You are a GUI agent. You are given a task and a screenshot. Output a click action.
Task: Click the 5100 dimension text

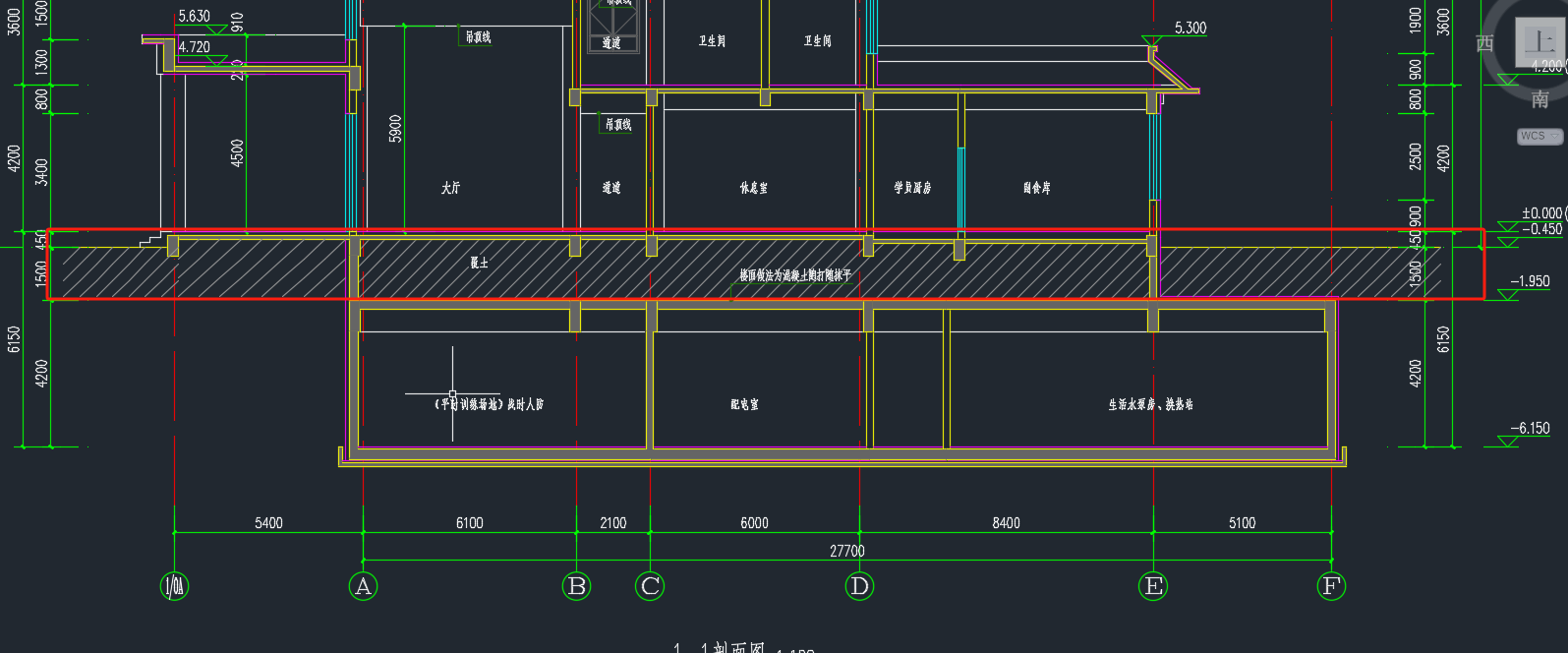point(1242,523)
